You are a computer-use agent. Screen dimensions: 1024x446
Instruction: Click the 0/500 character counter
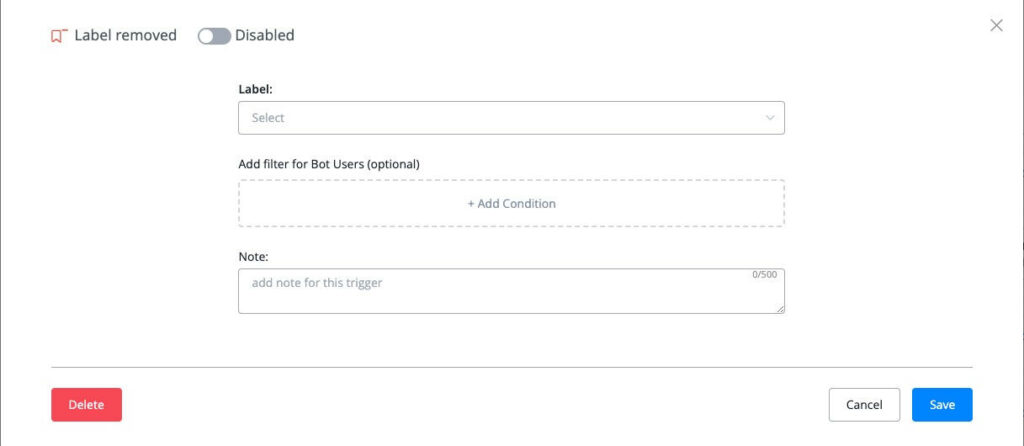coord(764,275)
